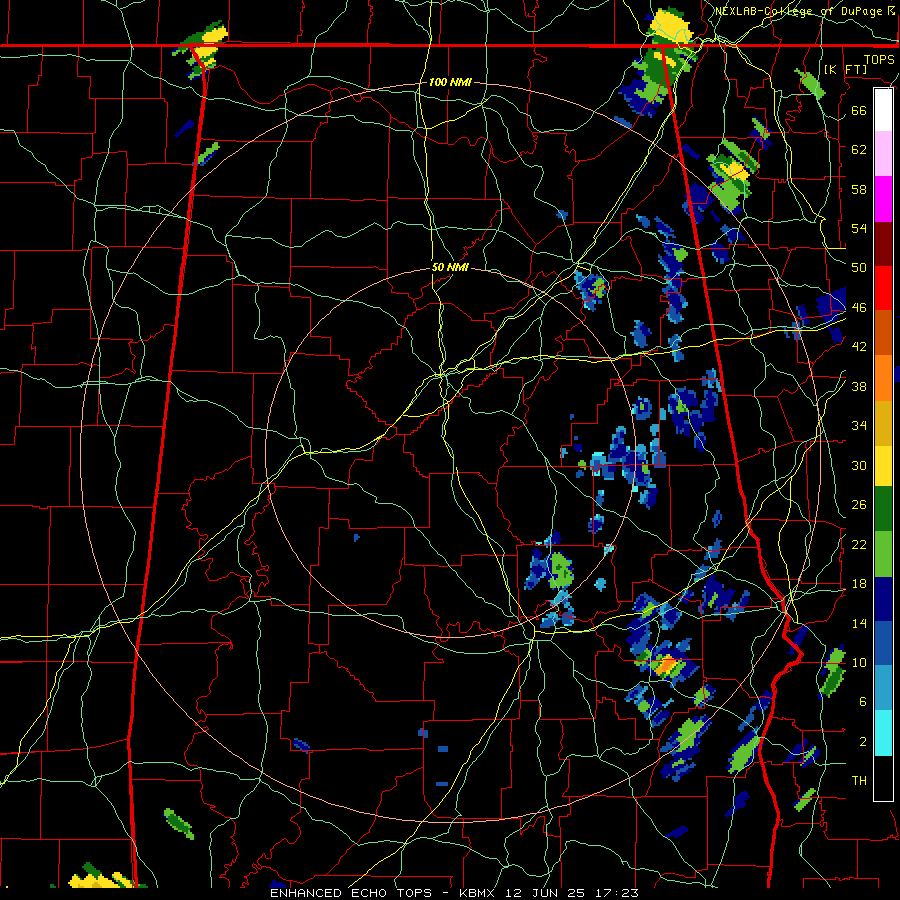Click the '58' legend value
The image size is (900, 900).
click(x=859, y=189)
